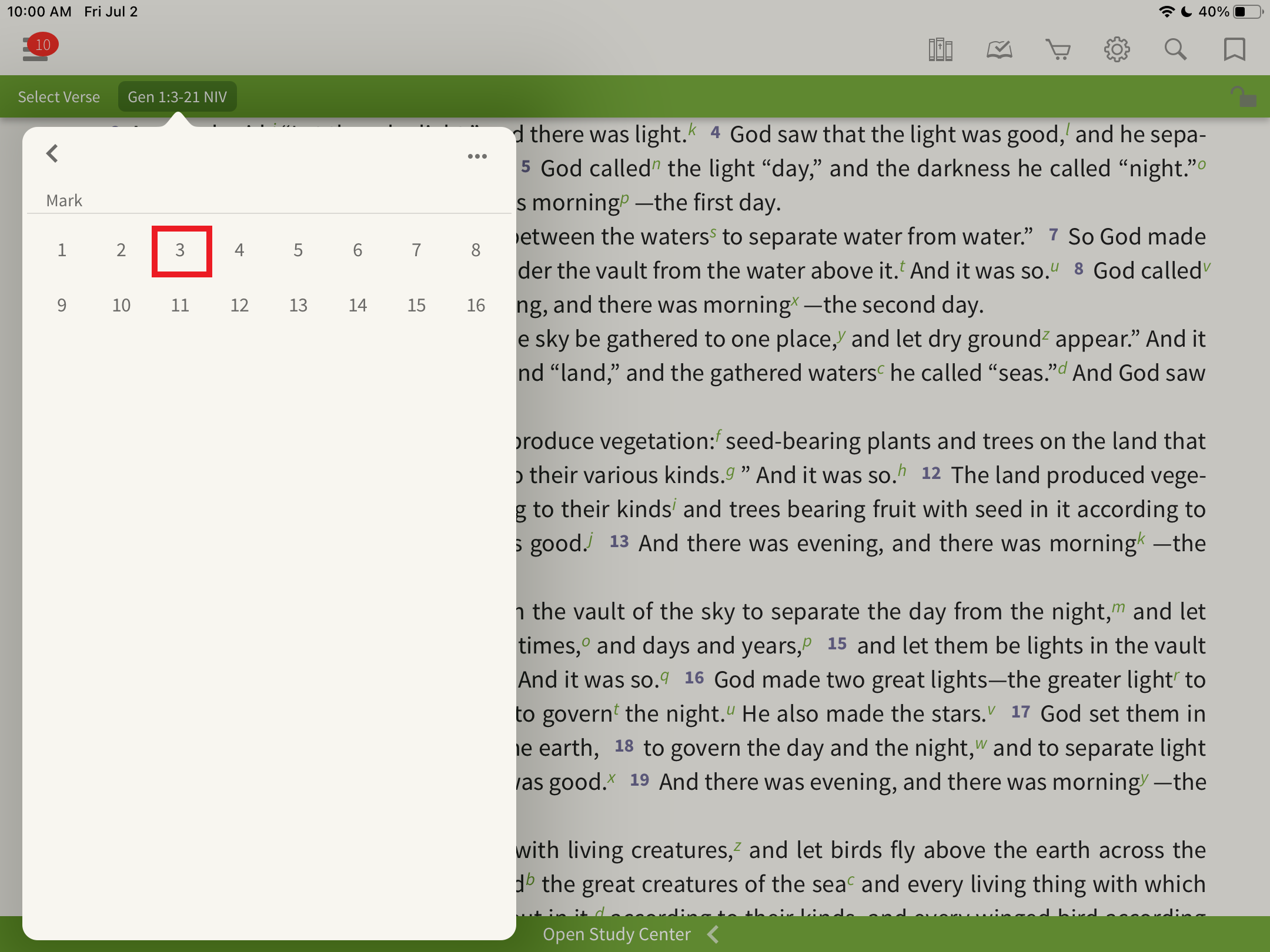Open footnote p after 'morning' first day
1270x952 pixels.
624,199
